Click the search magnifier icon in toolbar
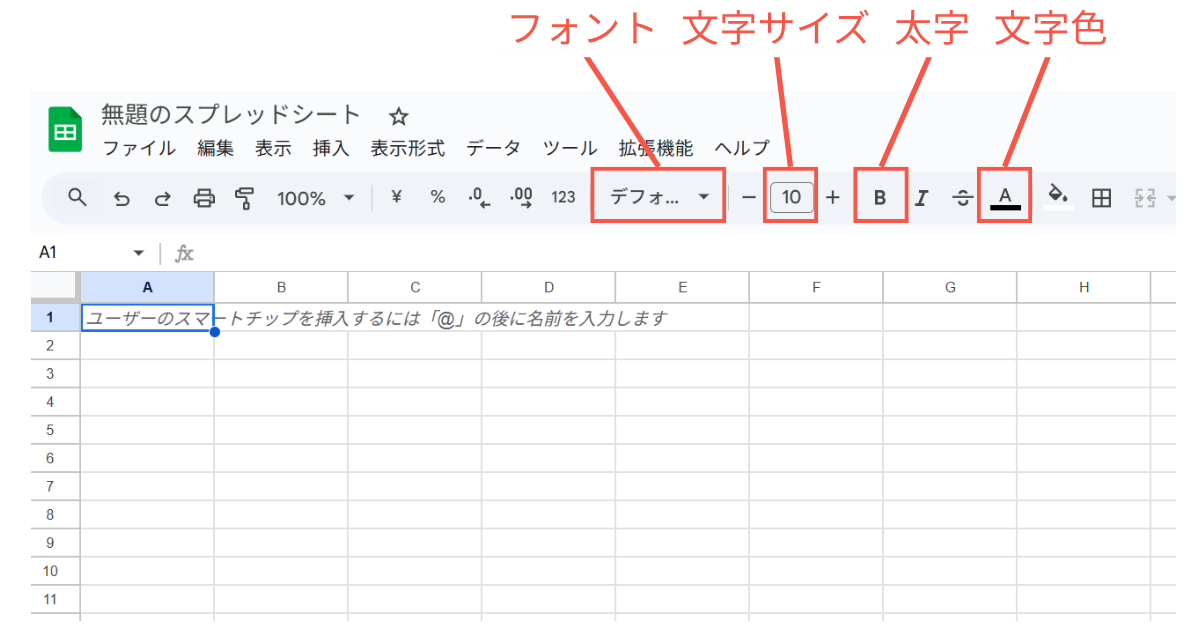Viewport: 1200px width, 628px height. [77, 197]
